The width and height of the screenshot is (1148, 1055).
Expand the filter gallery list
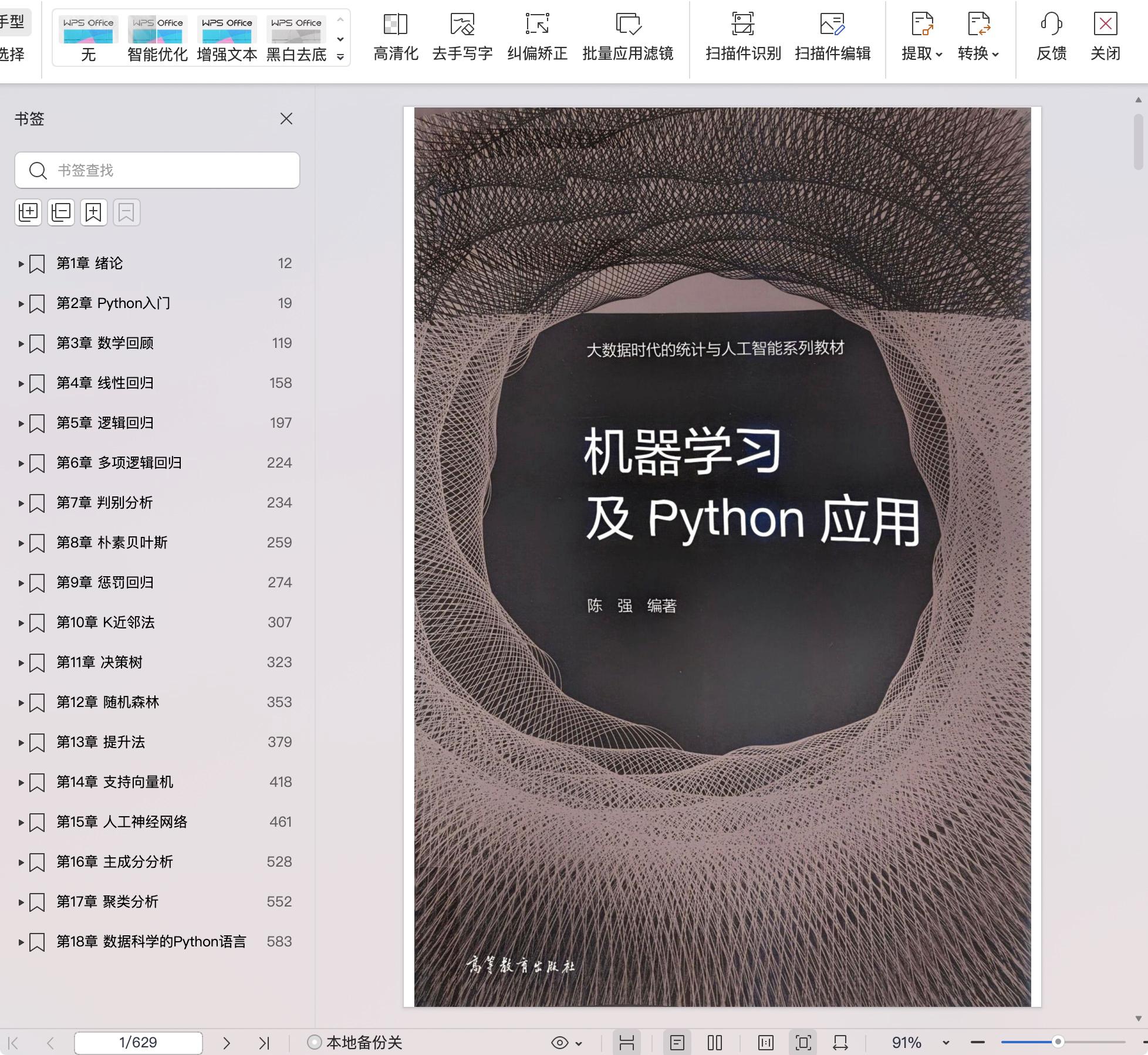tap(340, 57)
